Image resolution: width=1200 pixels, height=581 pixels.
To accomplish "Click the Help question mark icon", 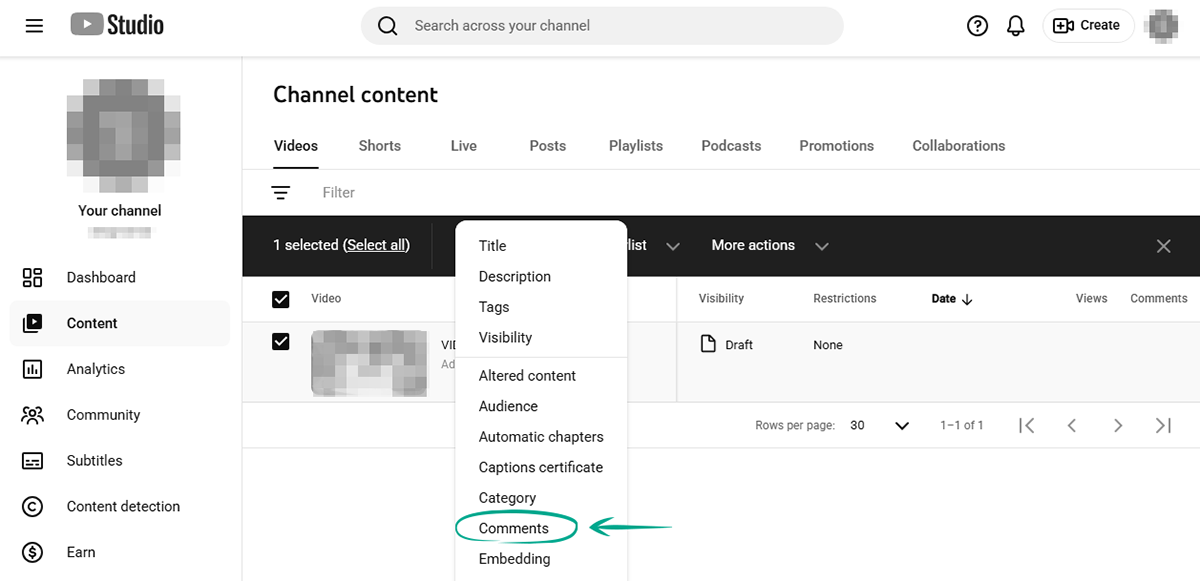I will point(977,26).
